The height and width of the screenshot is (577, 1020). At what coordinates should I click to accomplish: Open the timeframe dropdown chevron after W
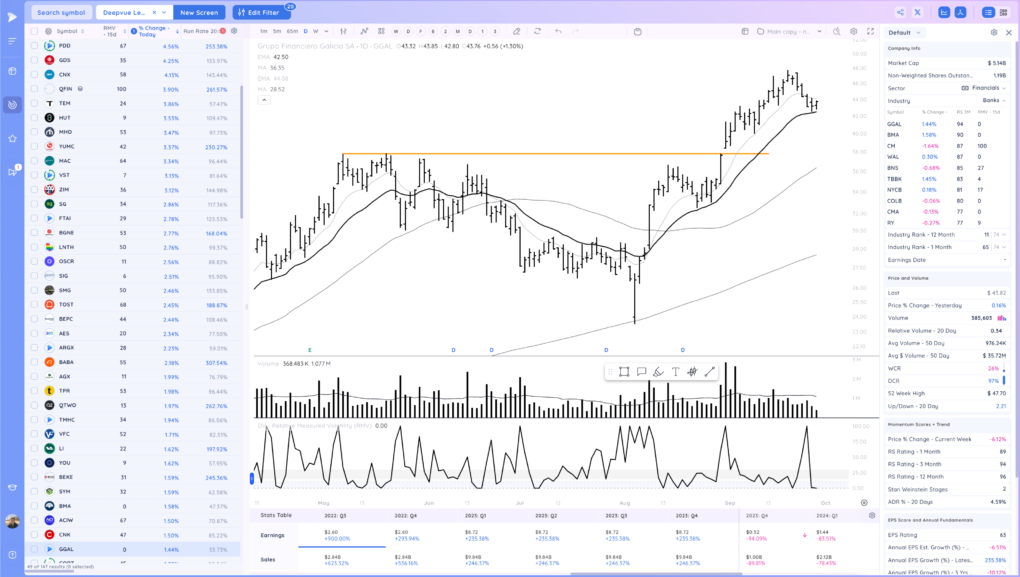coord(326,31)
